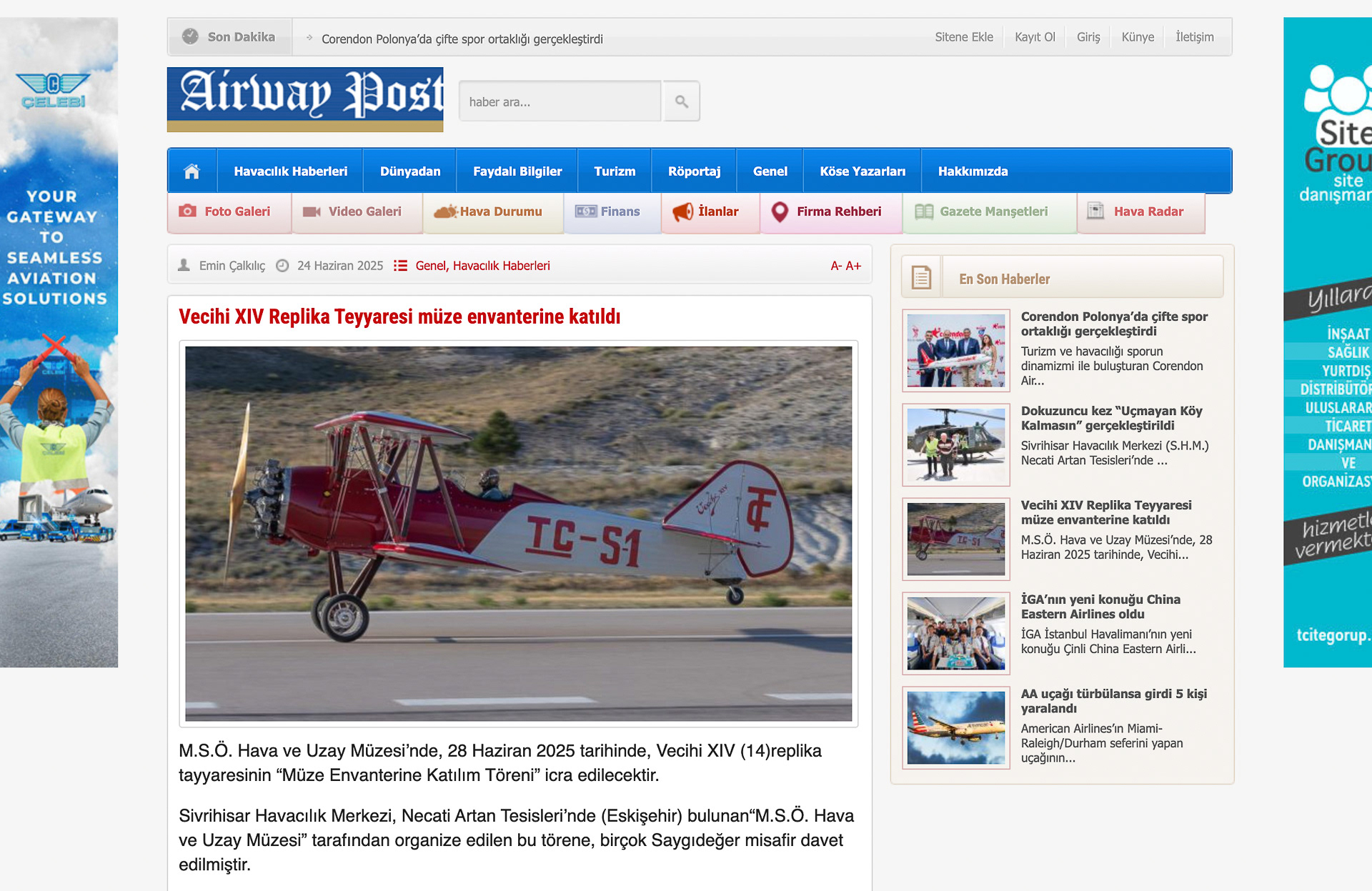
Task: Click Gazete Manşetleri newspaper icon
Action: pyautogui.click(x=924, y=211)
